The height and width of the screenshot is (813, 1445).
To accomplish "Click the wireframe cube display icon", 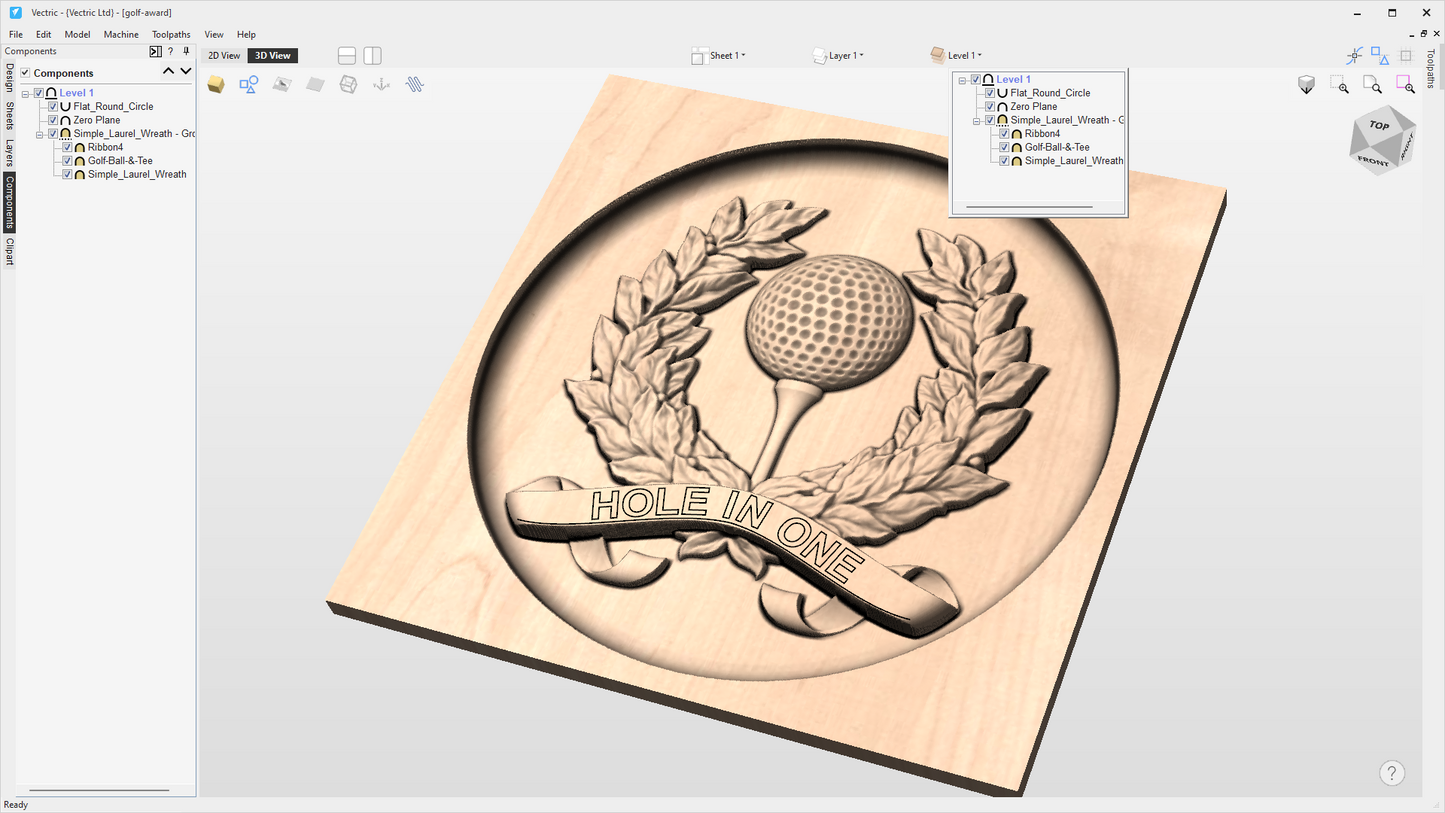I will point(348,84).
